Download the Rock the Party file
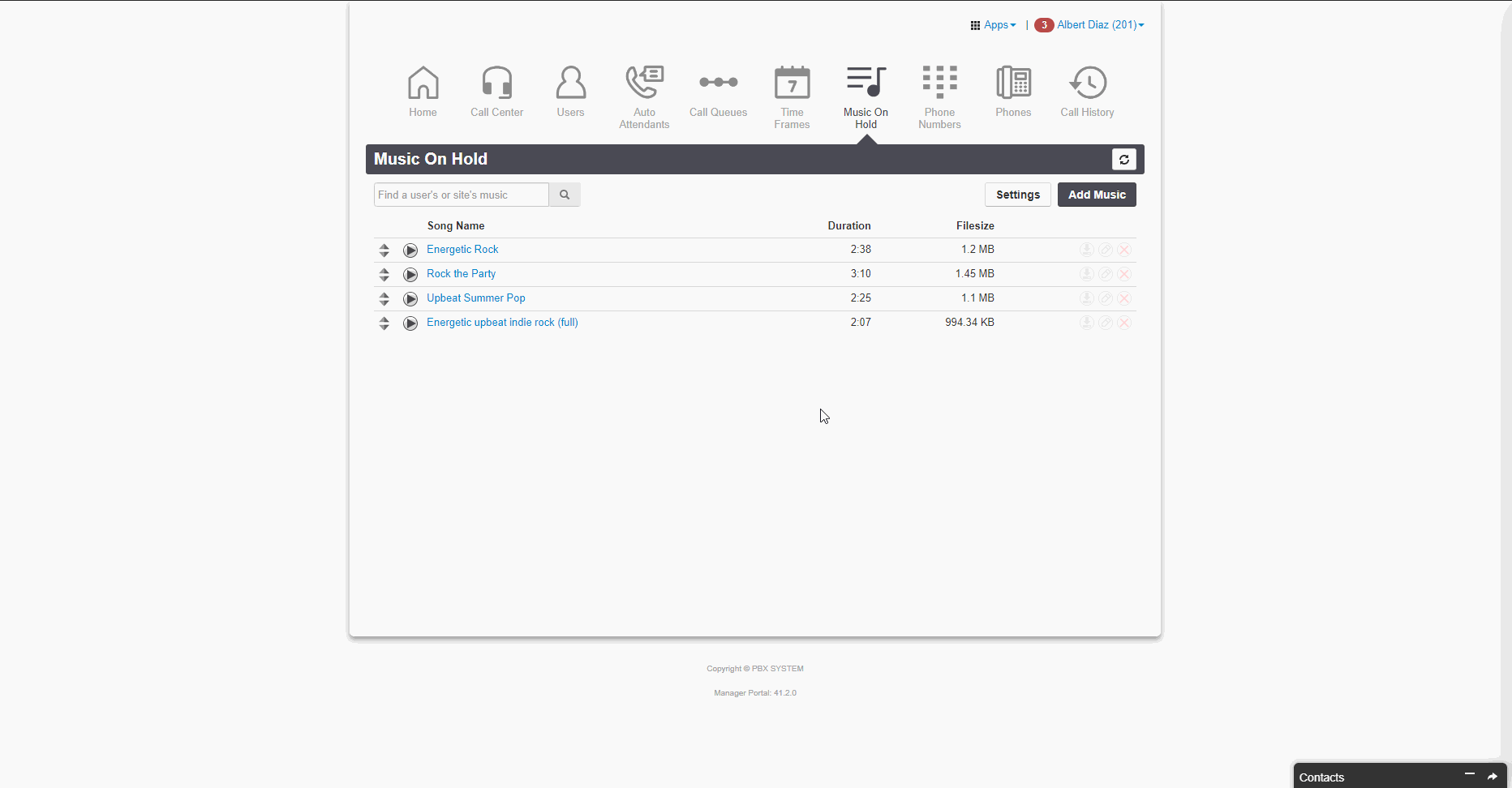 point(1087,274)
